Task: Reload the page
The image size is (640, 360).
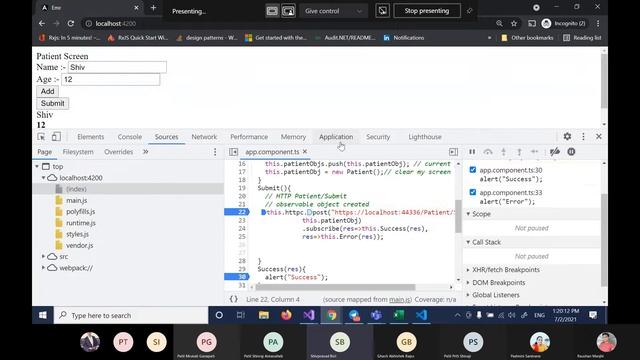Action: (71, 24)
